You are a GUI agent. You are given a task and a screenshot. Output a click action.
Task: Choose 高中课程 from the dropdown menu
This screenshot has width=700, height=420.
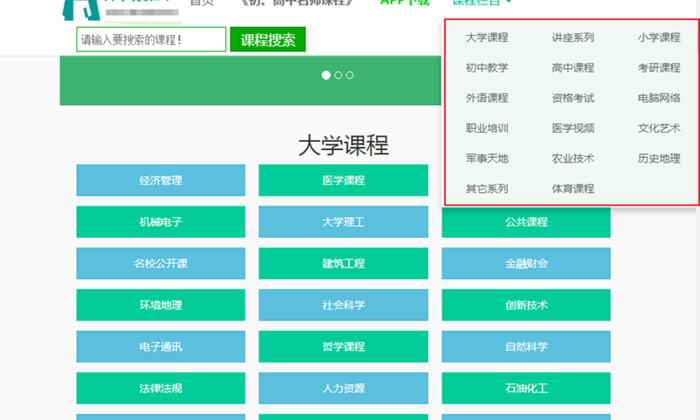pos(573,68)
